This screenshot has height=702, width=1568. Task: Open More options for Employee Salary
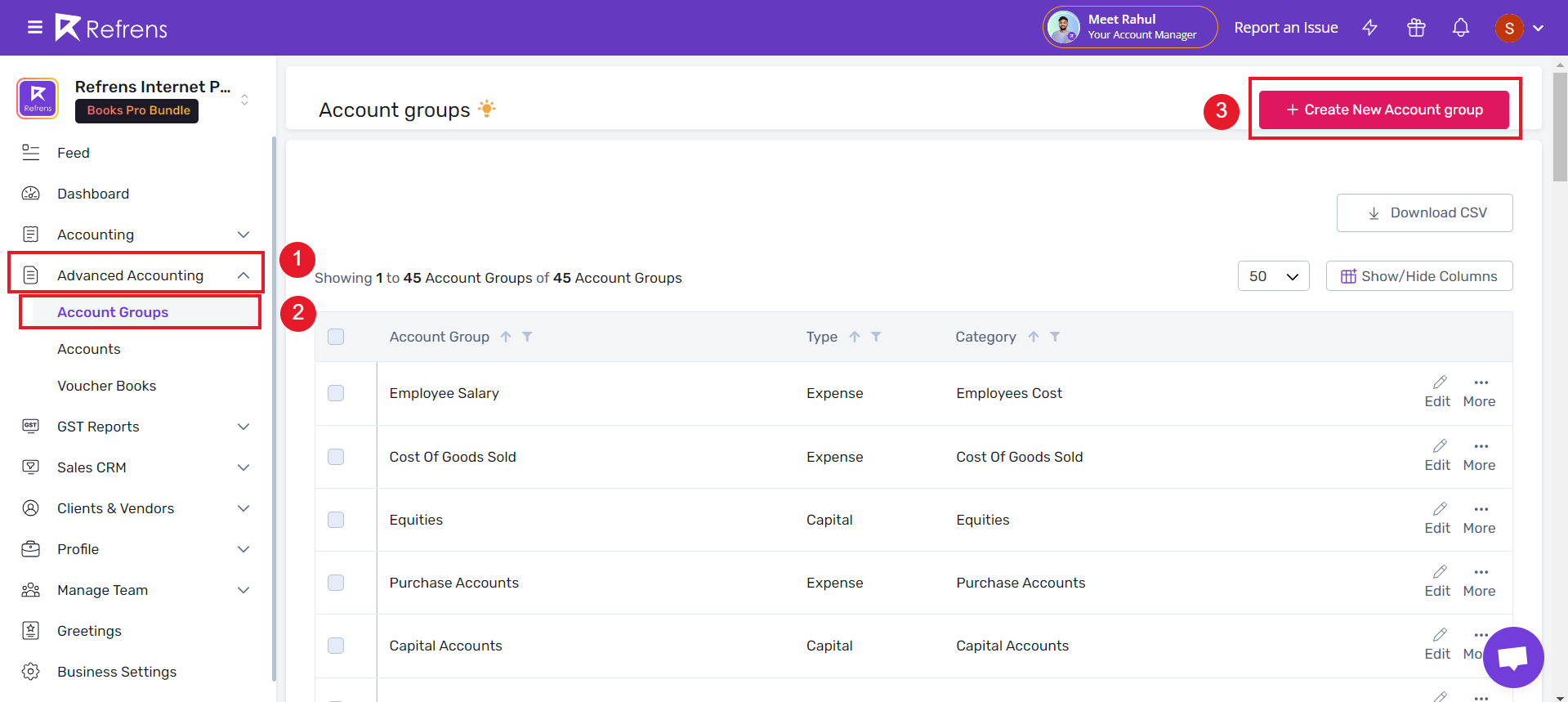click(x=1480, y=392)
